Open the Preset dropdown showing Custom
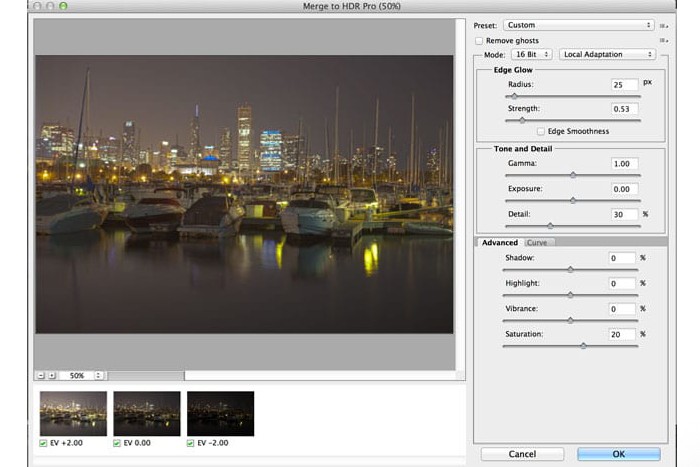This screenshot has height=467, width=700. (578, 25)
